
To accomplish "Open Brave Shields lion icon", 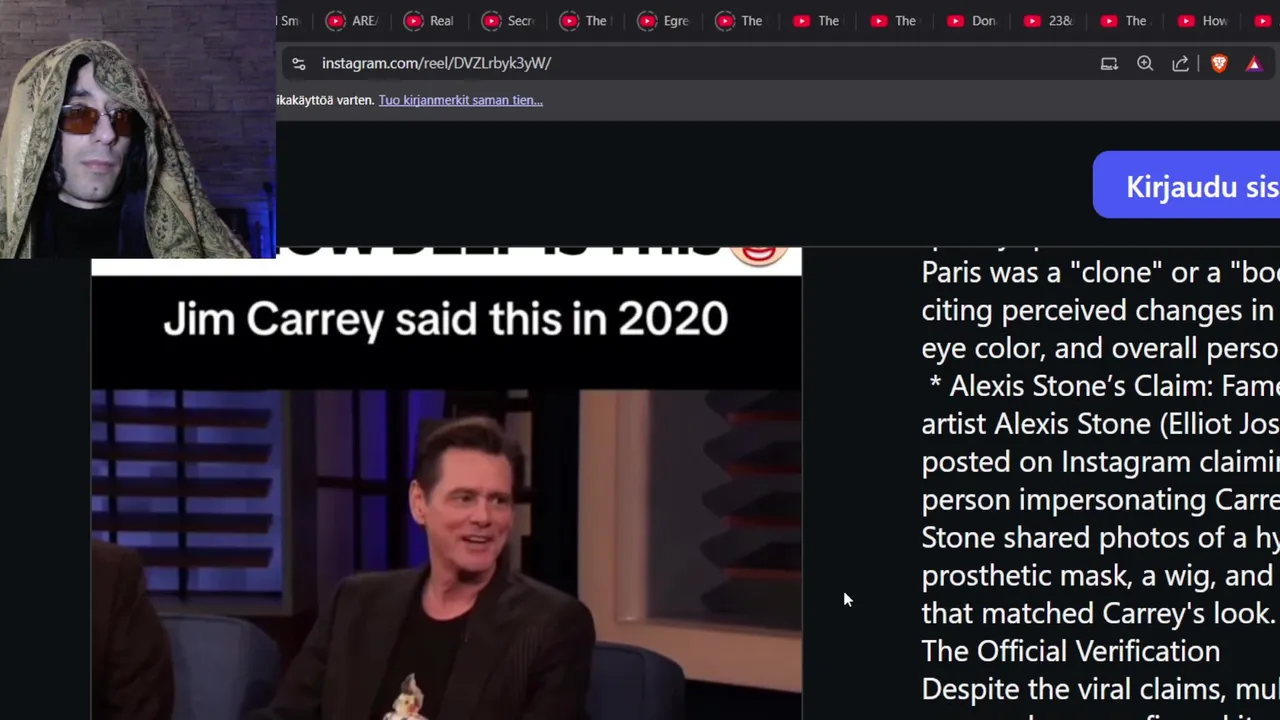I will 1219,63.
